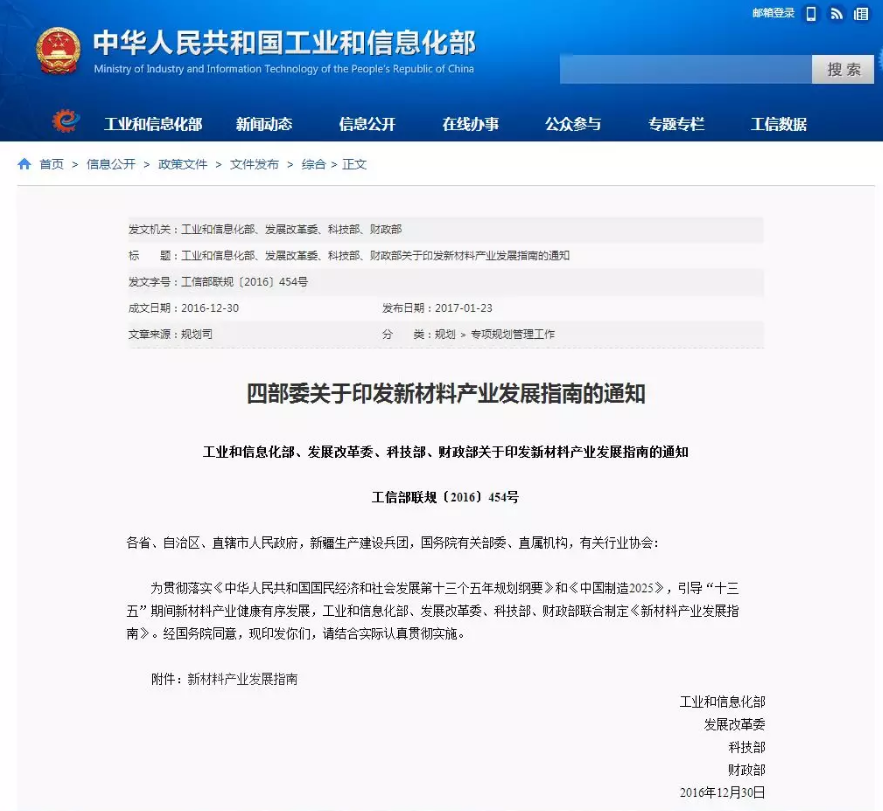The width and height of the screenshot is (883, 811).
Task: Open the 在线办事 menu item
Action: 470,124
